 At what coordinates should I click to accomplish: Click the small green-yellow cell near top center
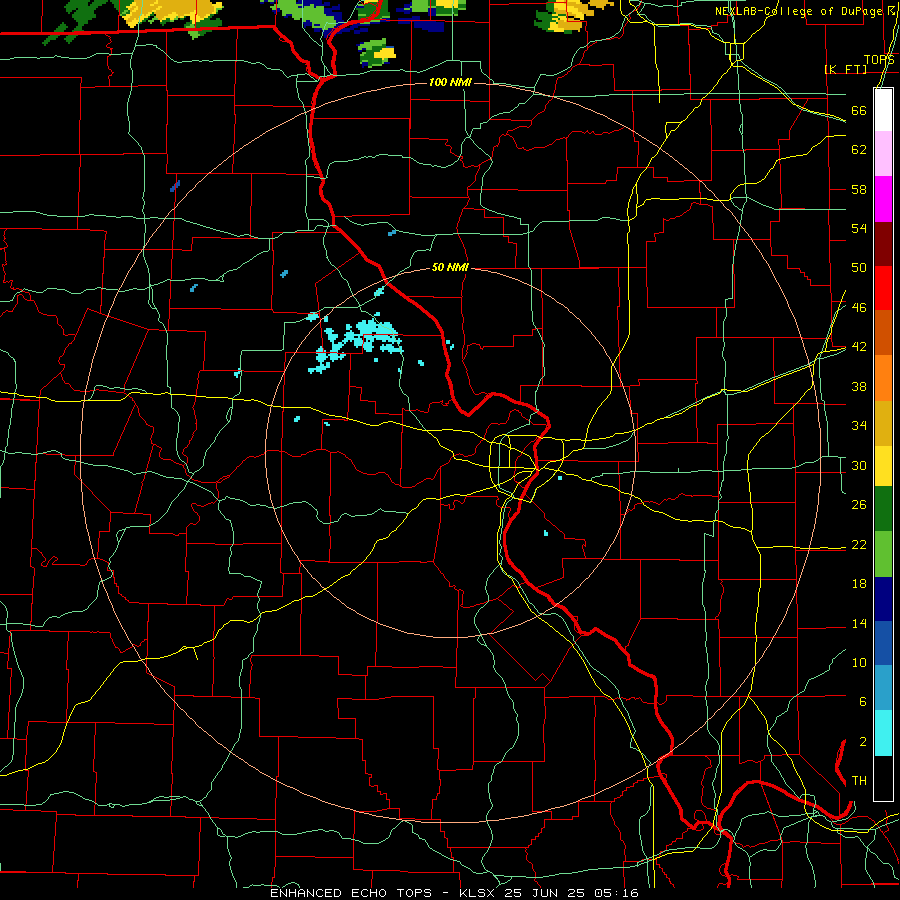[x=377, y=52]
